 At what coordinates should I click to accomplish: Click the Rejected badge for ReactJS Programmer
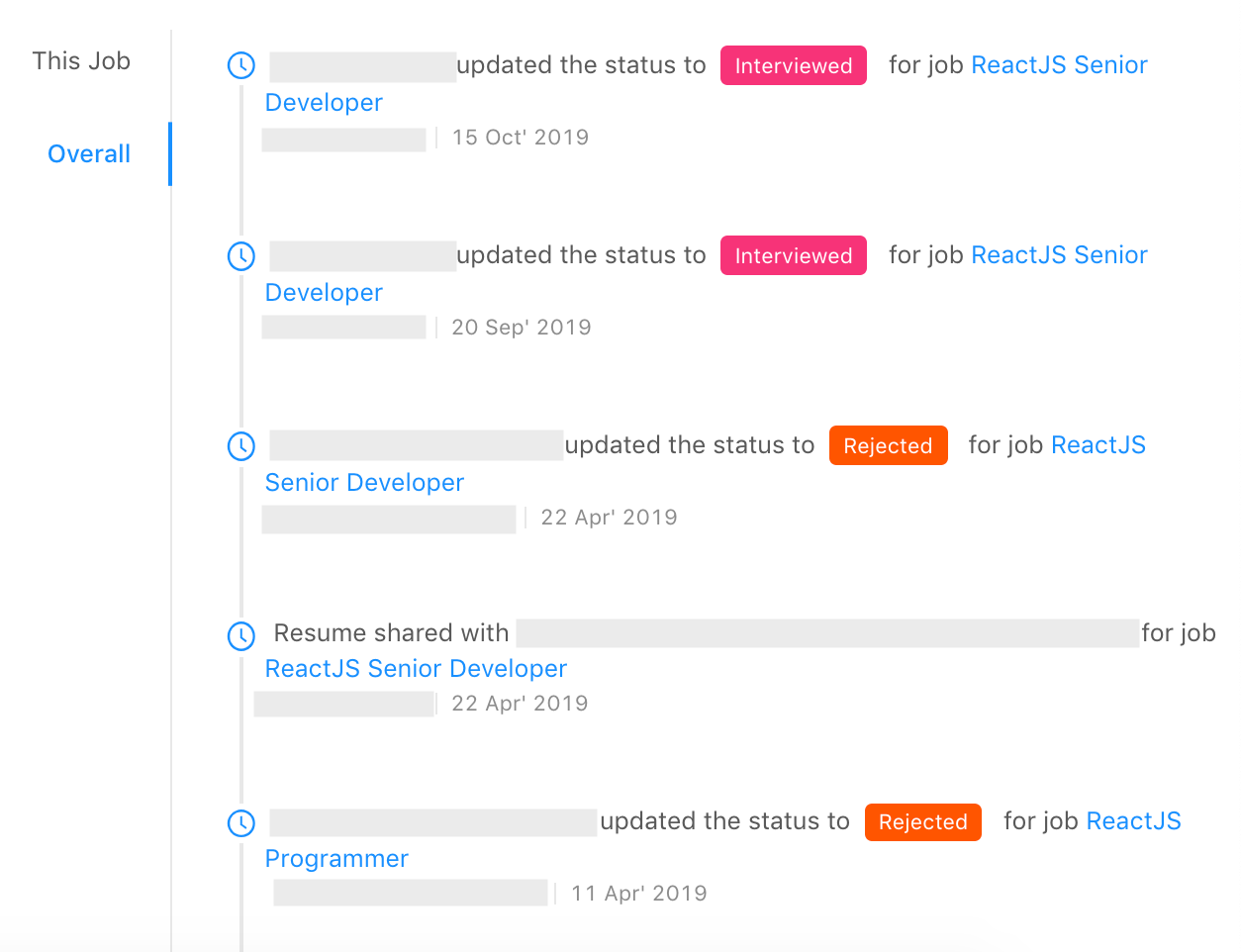pos(922,821)
